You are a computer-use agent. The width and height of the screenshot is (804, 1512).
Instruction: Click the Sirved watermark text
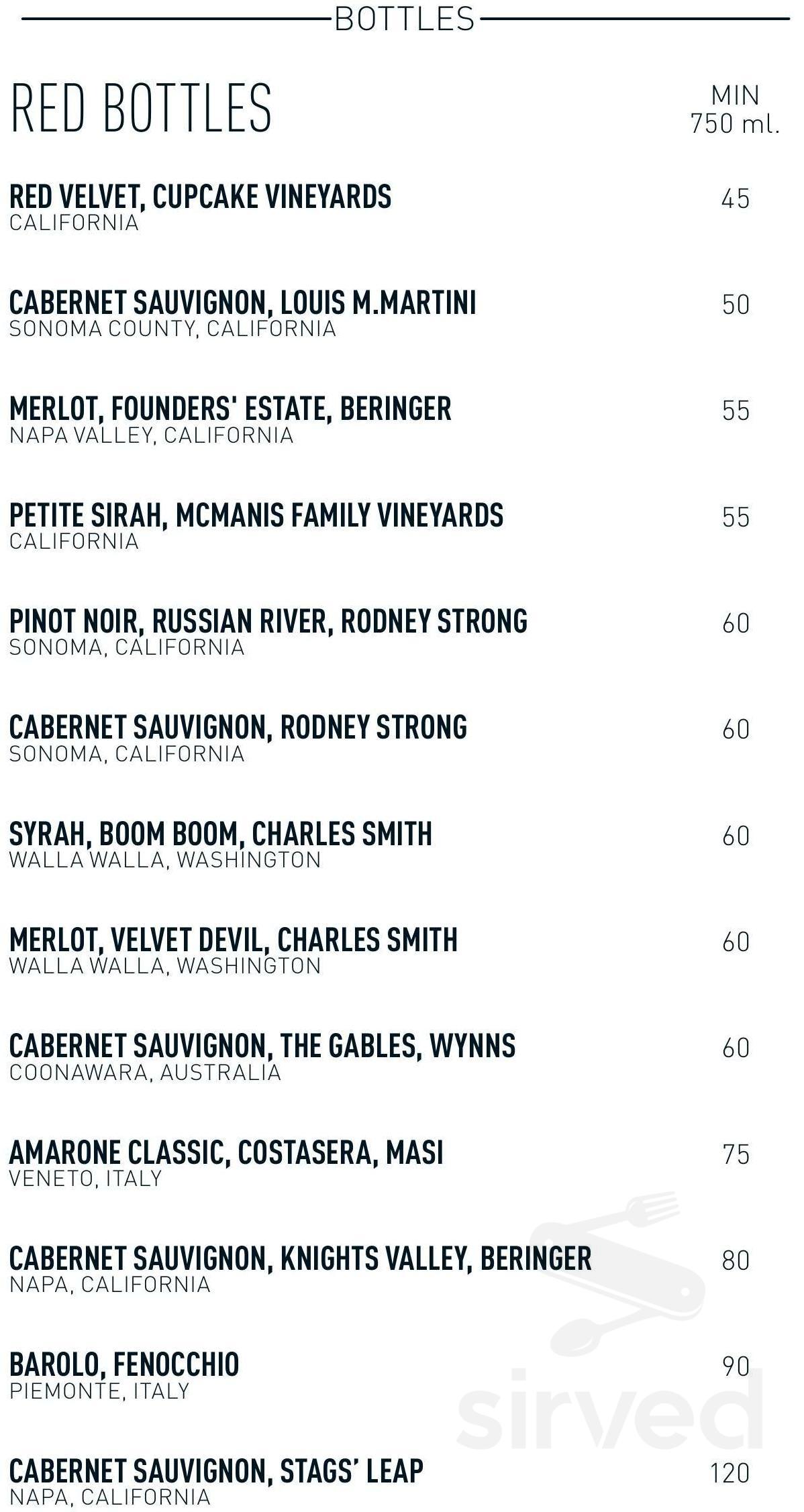pos(610,1408)
